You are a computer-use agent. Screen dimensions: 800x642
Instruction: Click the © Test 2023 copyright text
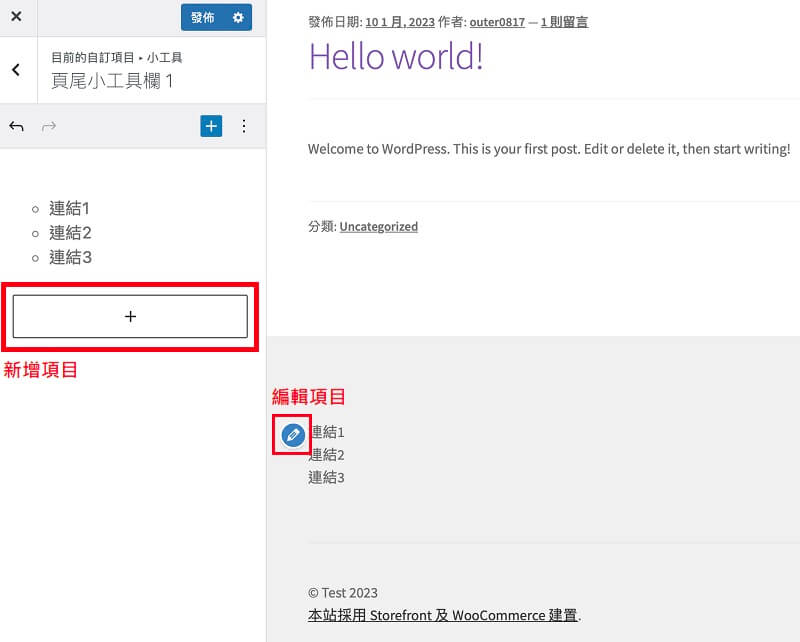343,593
